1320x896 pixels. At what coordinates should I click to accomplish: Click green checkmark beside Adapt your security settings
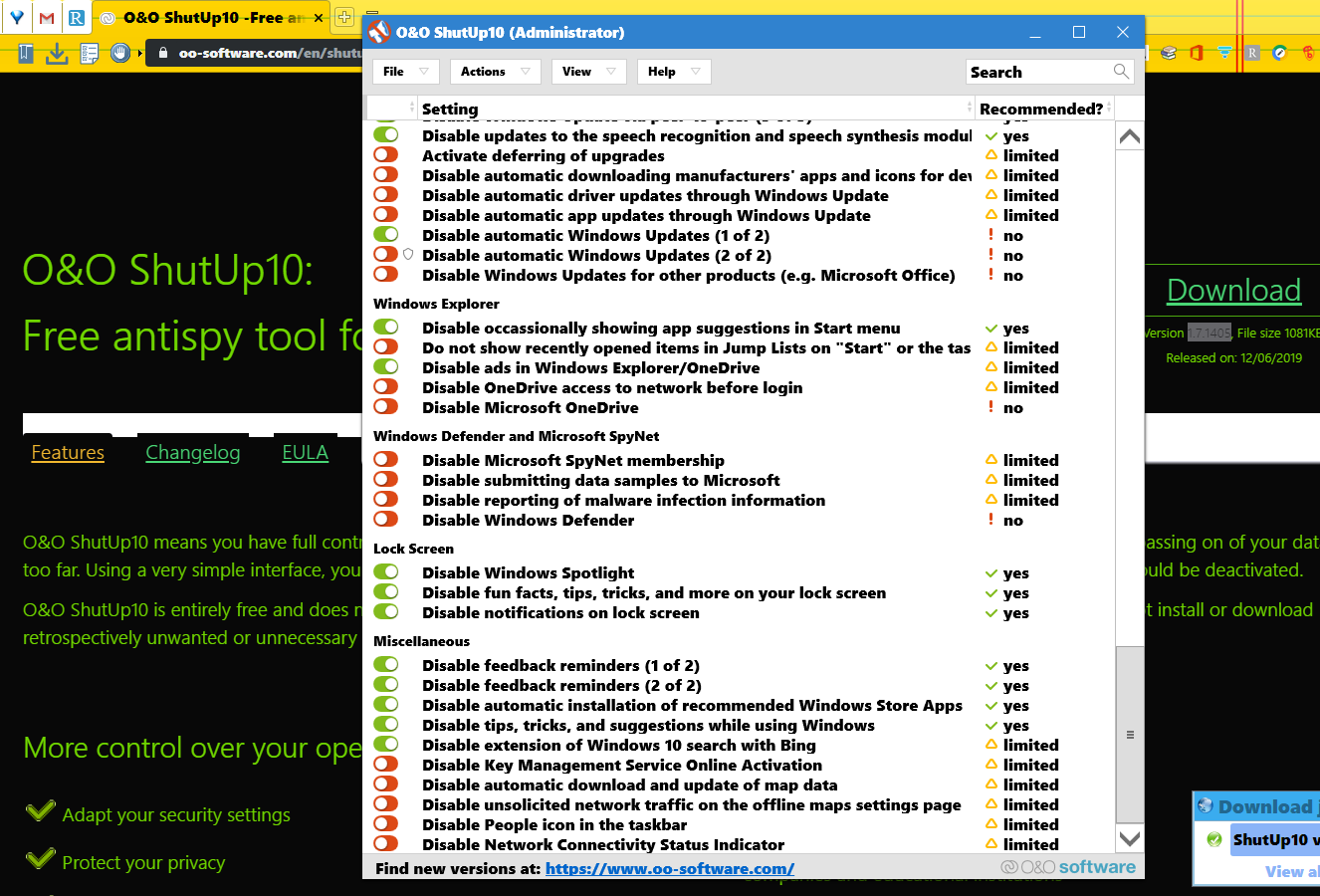40,811
